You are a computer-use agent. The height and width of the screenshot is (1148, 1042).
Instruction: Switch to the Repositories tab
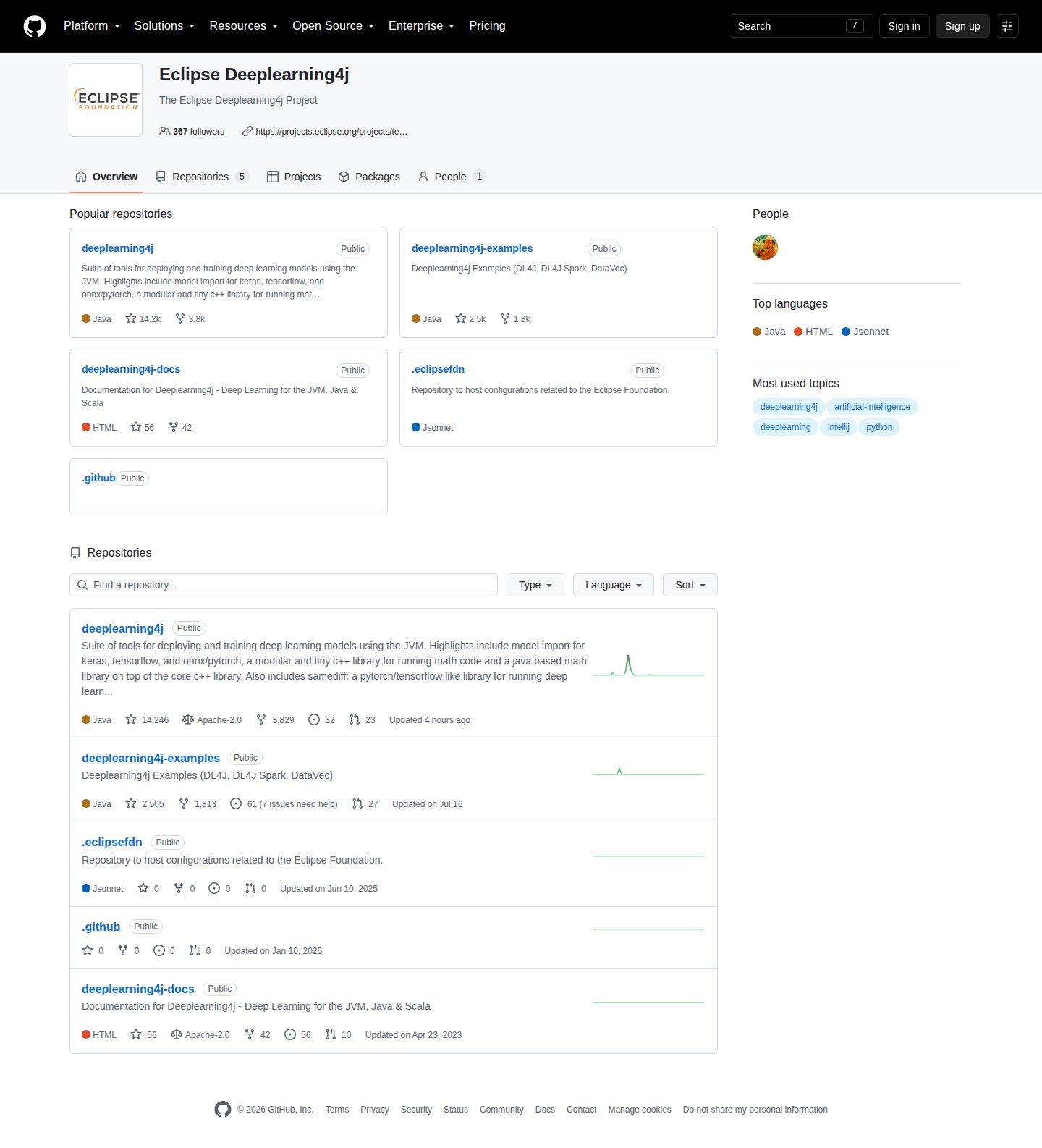point(202,177)
